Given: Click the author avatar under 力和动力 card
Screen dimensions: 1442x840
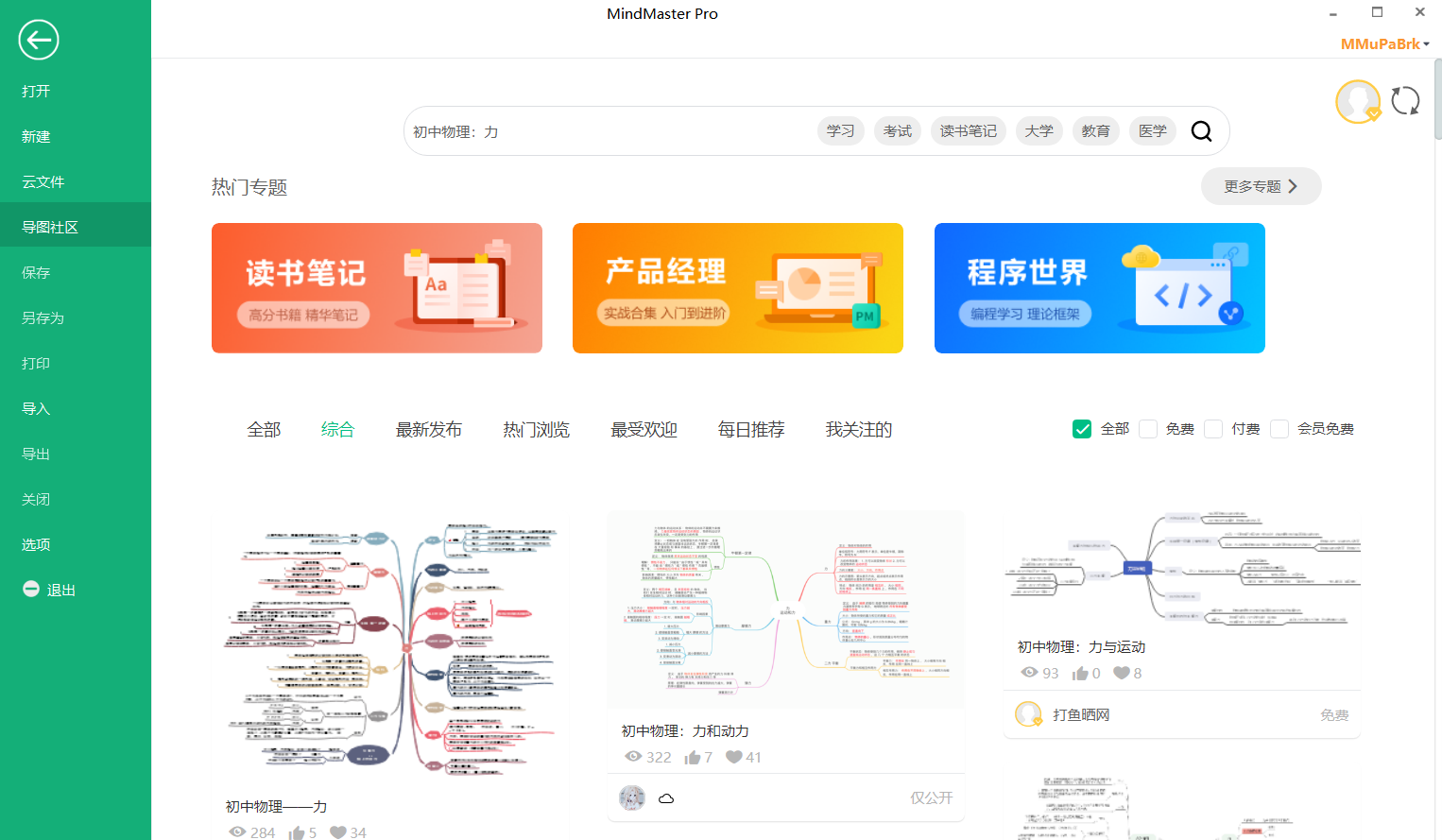Looking at the screenshot, I should tap(632, 798).
